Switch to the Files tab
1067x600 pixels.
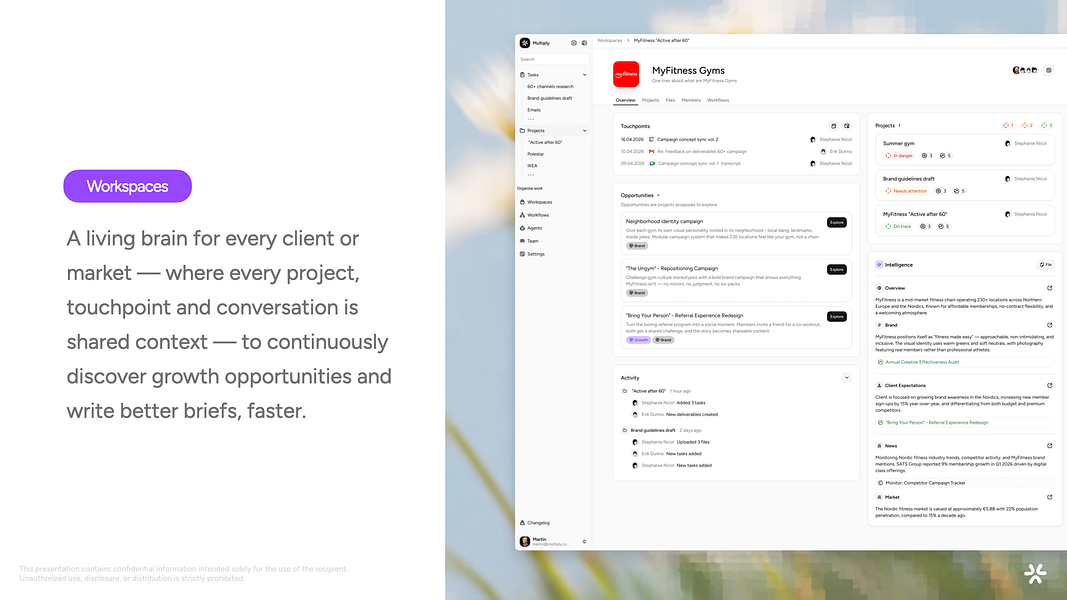tap(670, 100)
